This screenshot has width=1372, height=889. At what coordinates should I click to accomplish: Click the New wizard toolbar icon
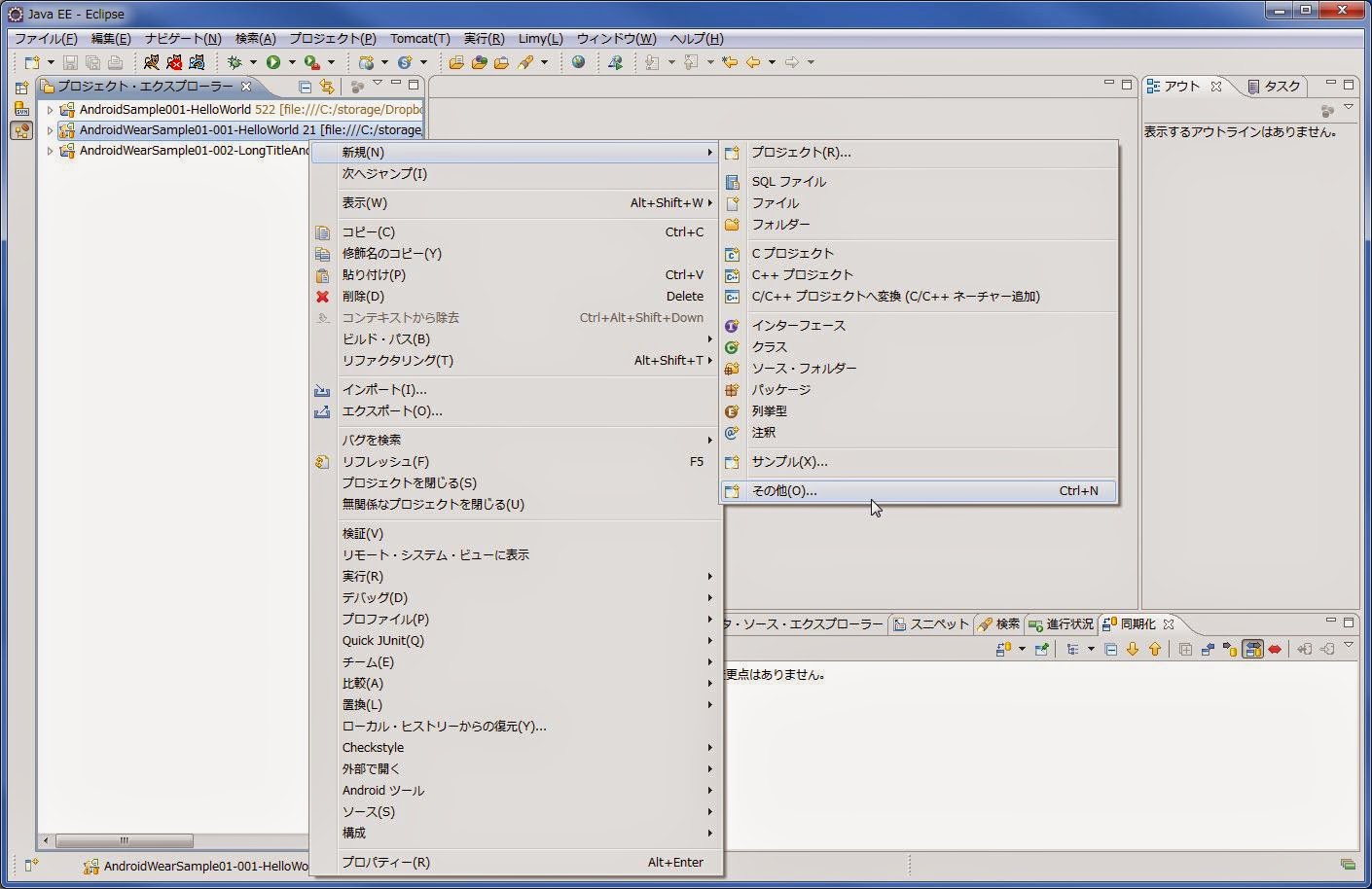(x=32, y=62)
